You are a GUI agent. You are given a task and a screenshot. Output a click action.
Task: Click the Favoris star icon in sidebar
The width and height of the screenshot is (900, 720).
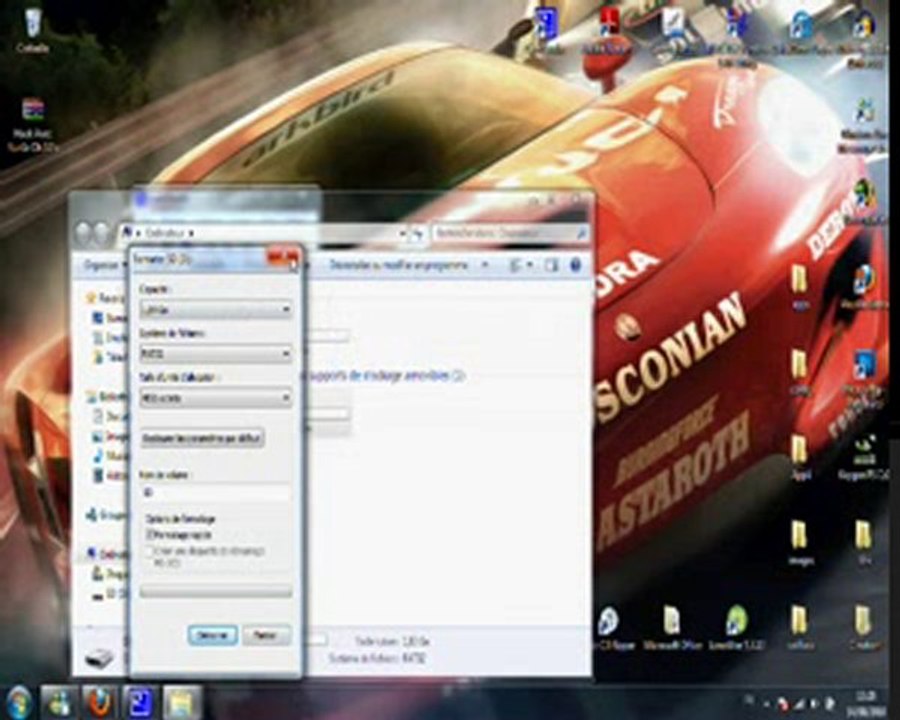point(90,298)
